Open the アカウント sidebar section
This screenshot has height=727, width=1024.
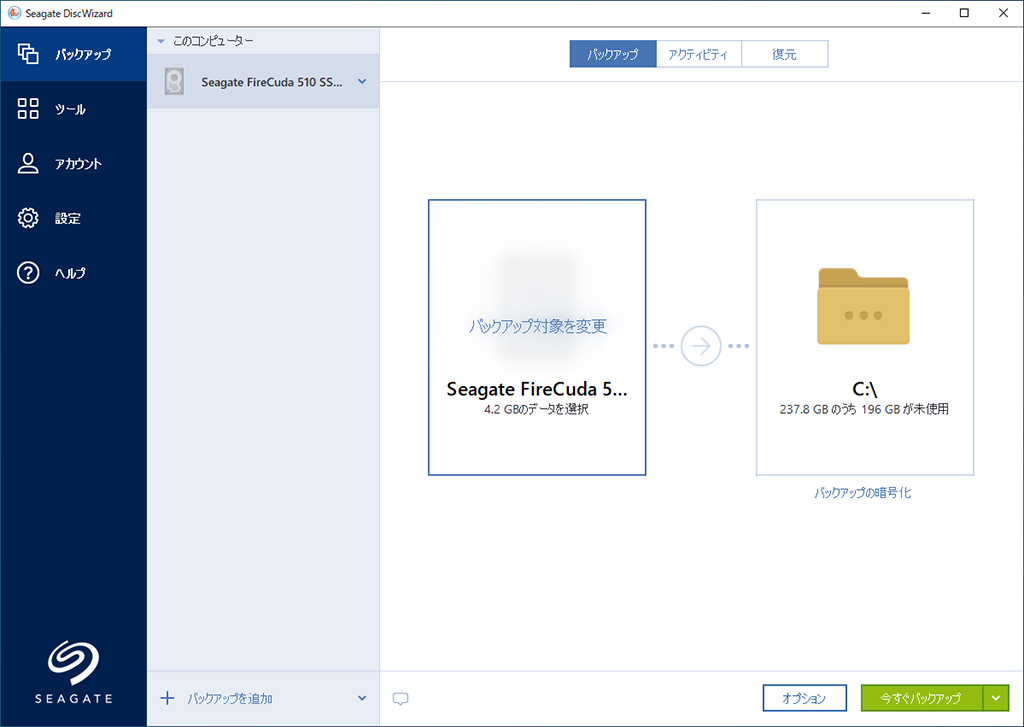click(x=73, y=163)
